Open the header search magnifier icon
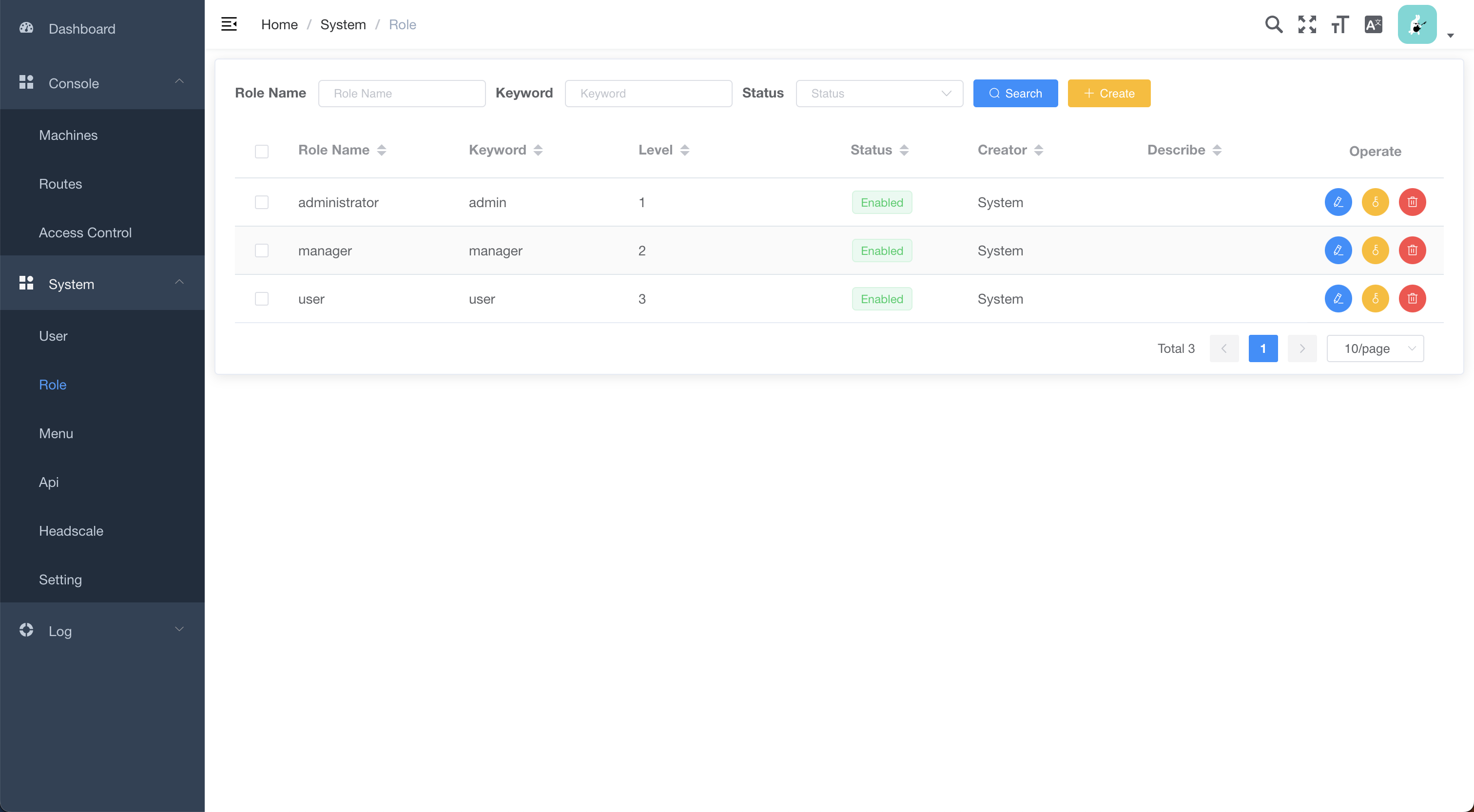The image size is (1474, 812). 1273,24
